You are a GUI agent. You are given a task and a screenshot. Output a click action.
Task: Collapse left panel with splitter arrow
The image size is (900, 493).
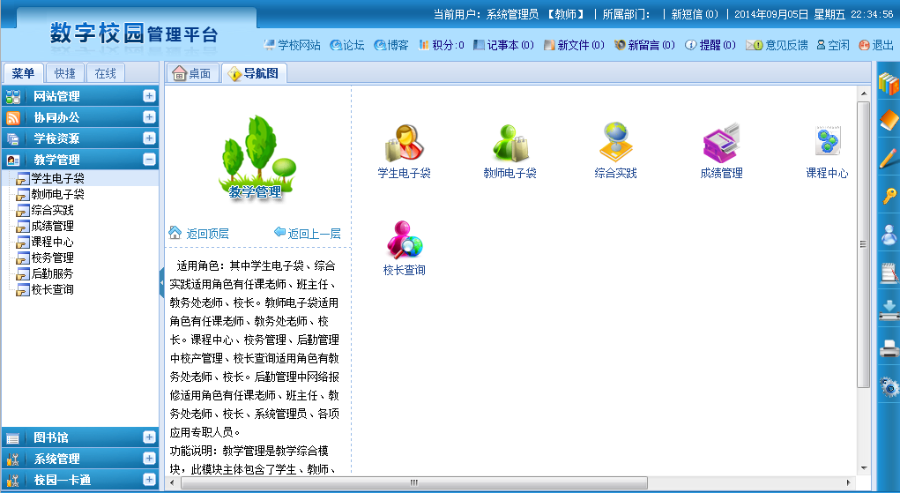[x=162, y=284]
